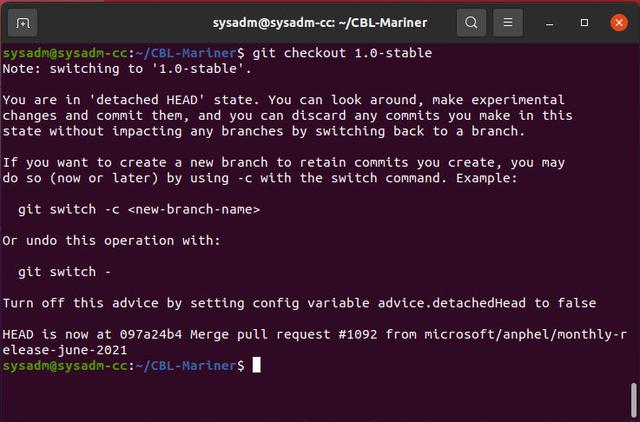Viewport: 640px width, 422px height.
Task: Click the 'git switch -' undo line
Action: [64, 272]
